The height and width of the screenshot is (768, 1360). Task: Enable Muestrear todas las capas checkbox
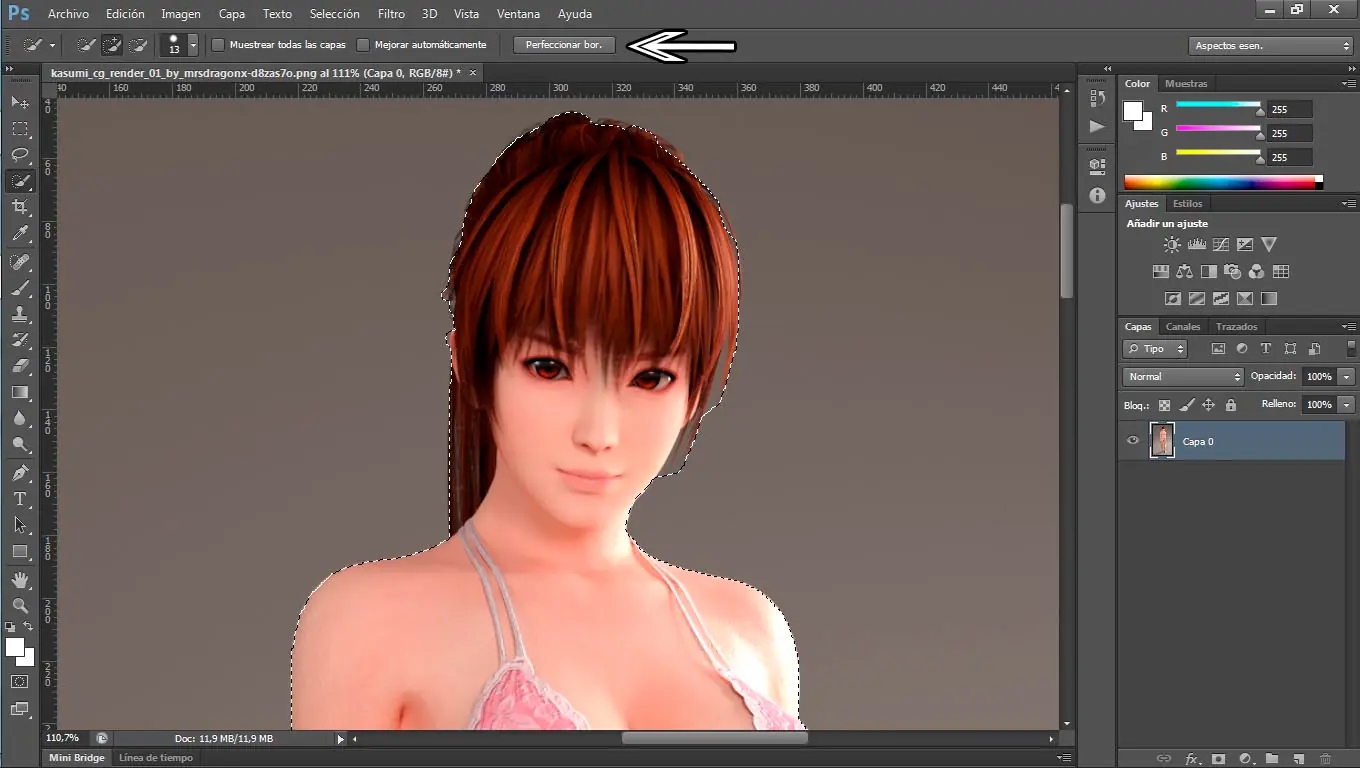coord(219,45)
